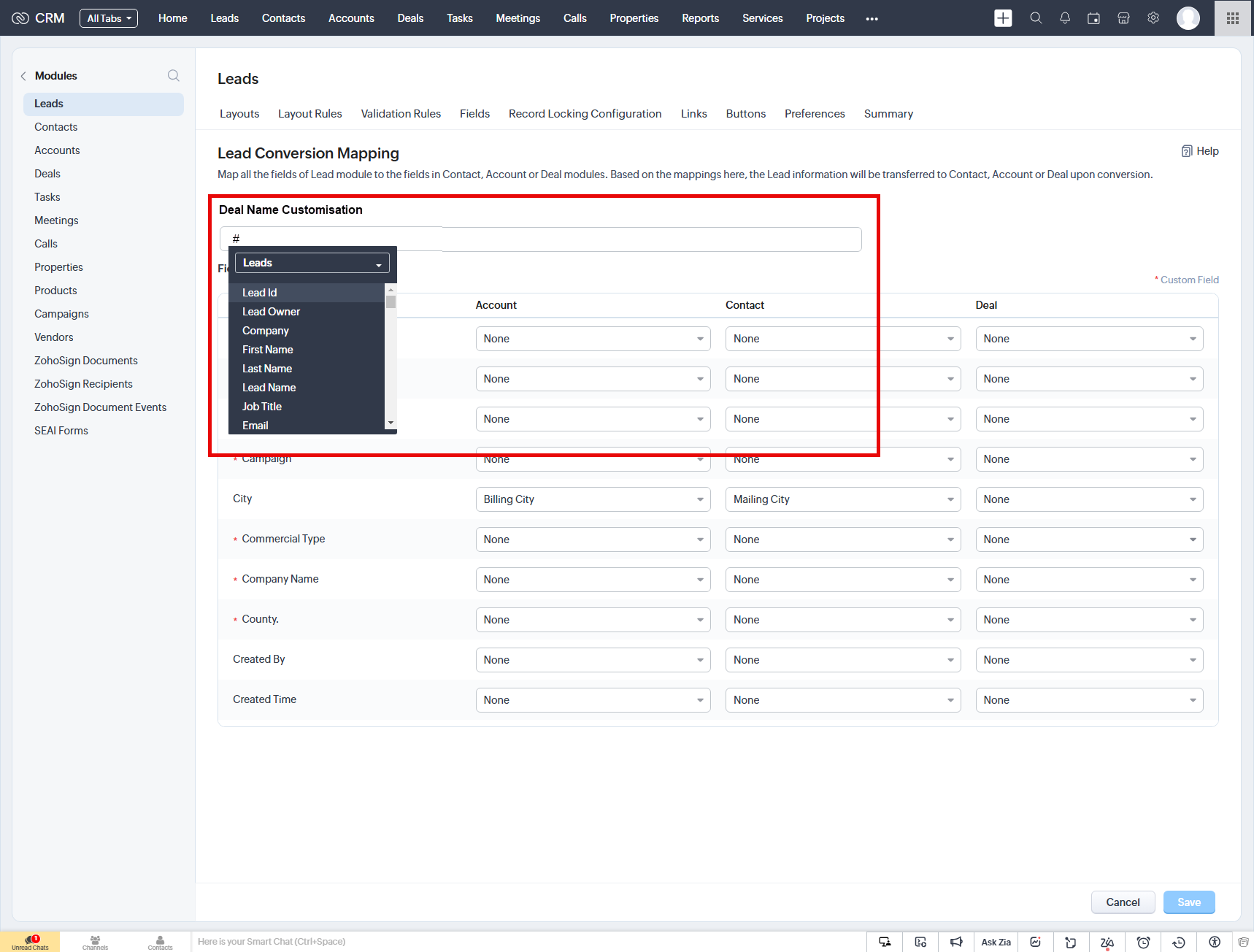Click the Save button

(1189, 902)
